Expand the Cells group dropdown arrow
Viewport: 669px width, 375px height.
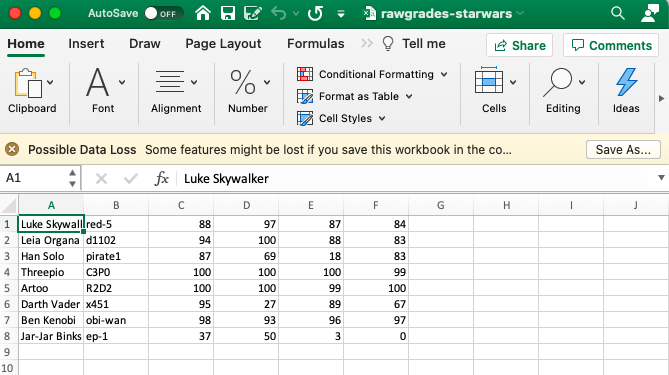tap(513, 82)
